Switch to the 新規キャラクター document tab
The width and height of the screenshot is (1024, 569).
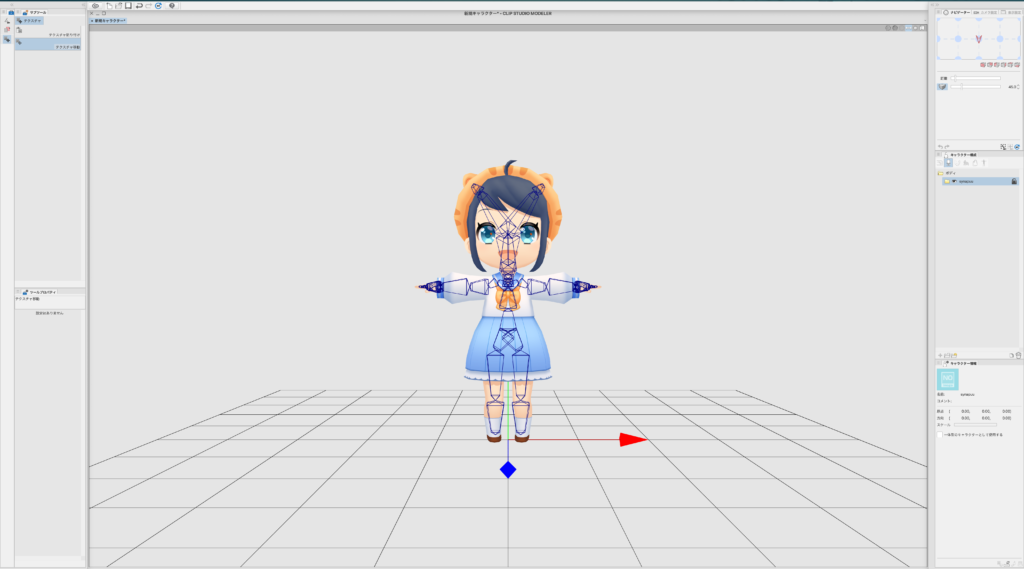pyautogui.click(x=110, y=21)
